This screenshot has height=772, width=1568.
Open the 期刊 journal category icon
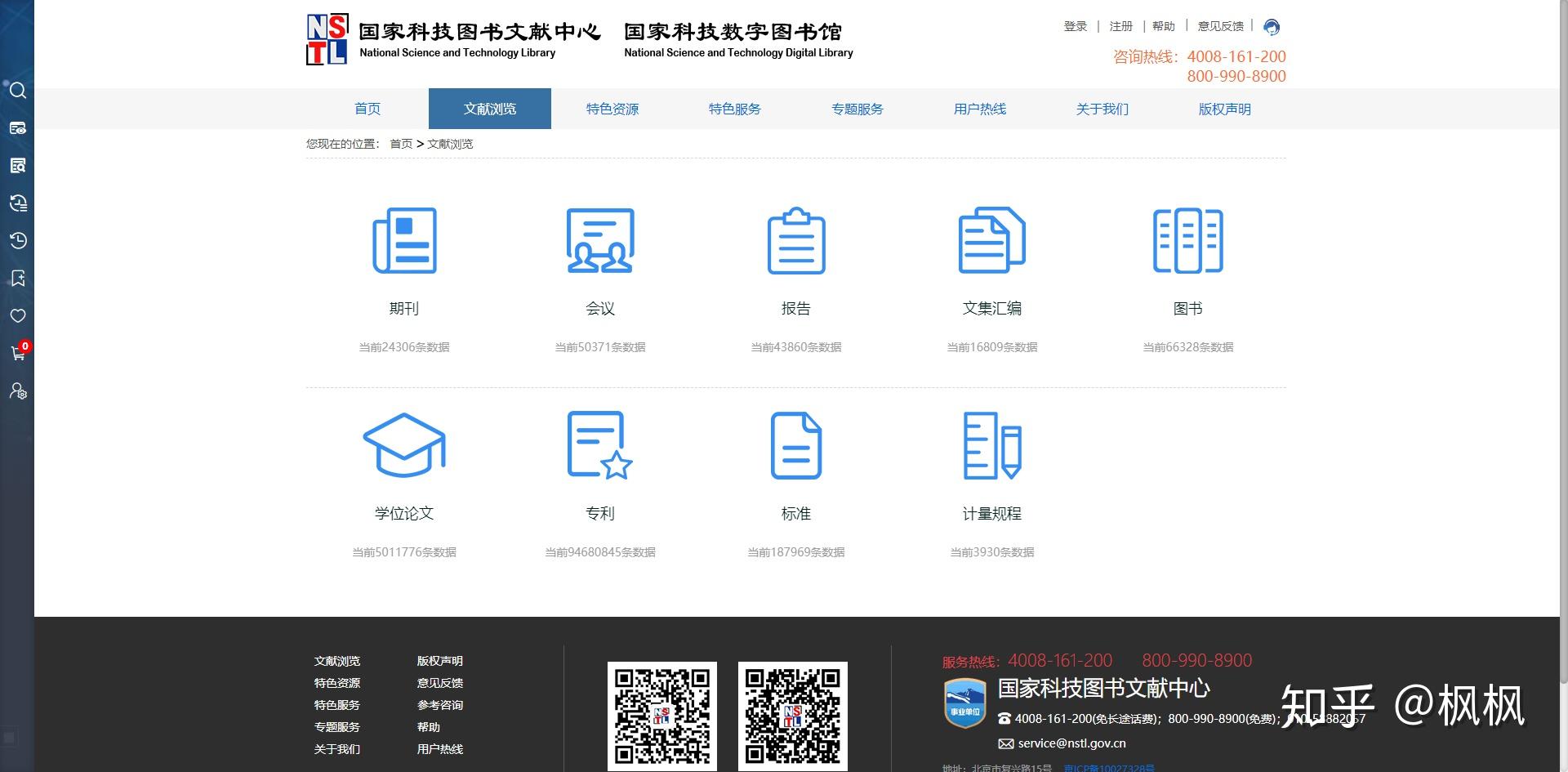coord(404,240)
